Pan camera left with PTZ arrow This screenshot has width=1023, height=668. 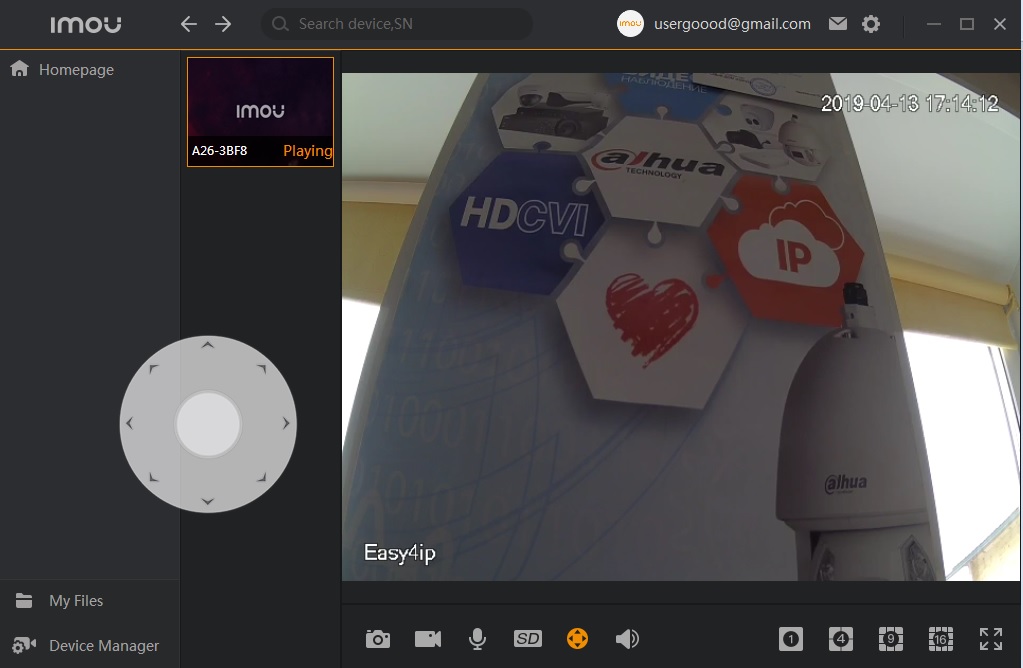[129, 423]
